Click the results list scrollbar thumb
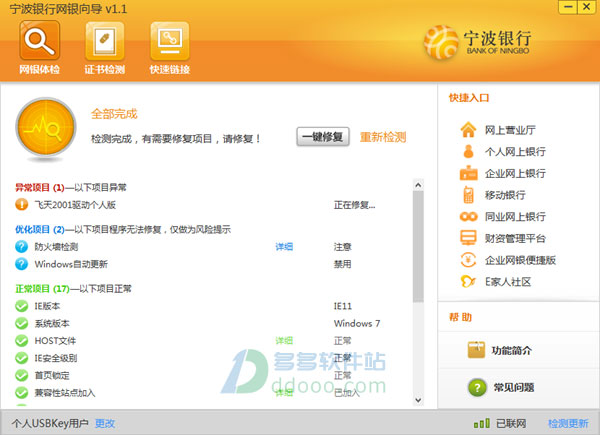The image size is (600, 435). (x=418, y=247)
